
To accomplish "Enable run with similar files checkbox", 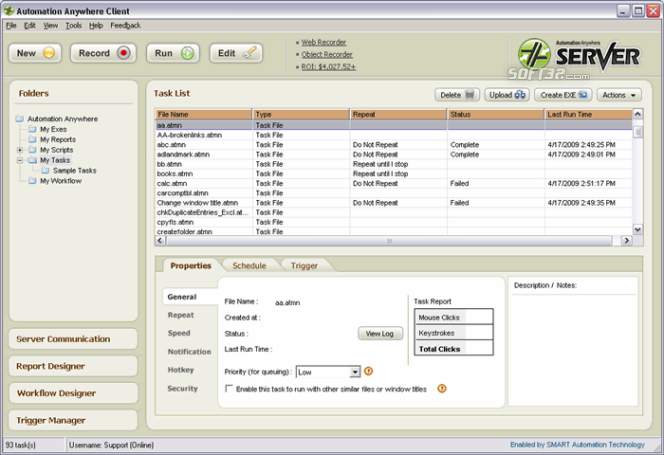I will point(229,388).
